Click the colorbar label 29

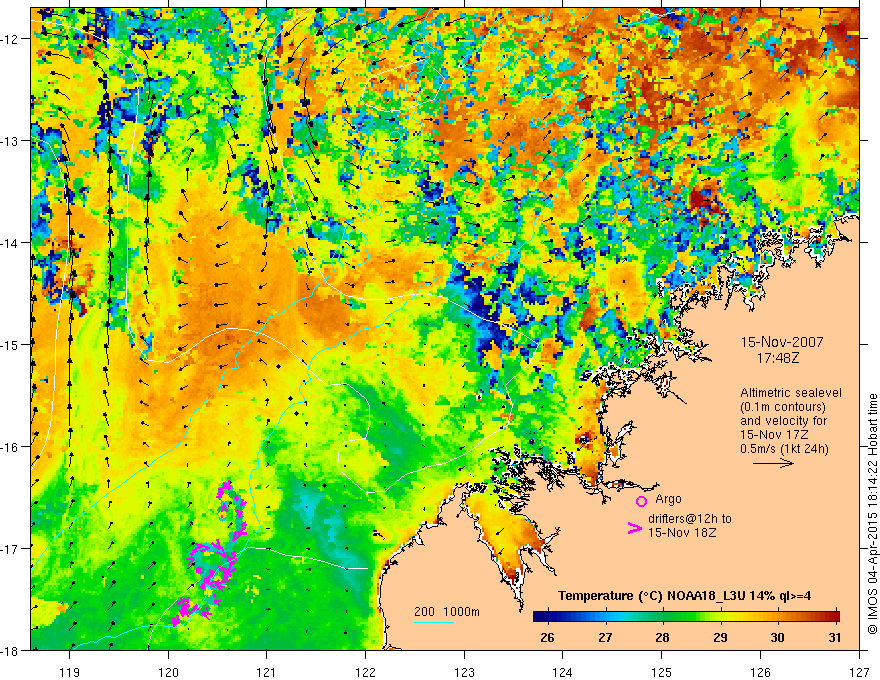click(720, 637)
